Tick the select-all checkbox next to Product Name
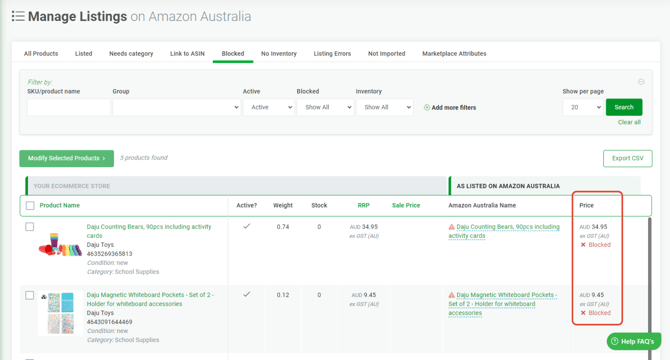670x360 pixels. point(30,205)
